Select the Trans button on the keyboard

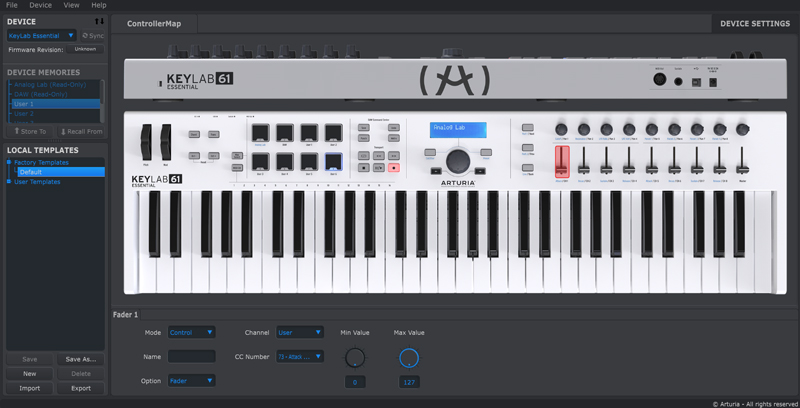(x=214, y=134)
